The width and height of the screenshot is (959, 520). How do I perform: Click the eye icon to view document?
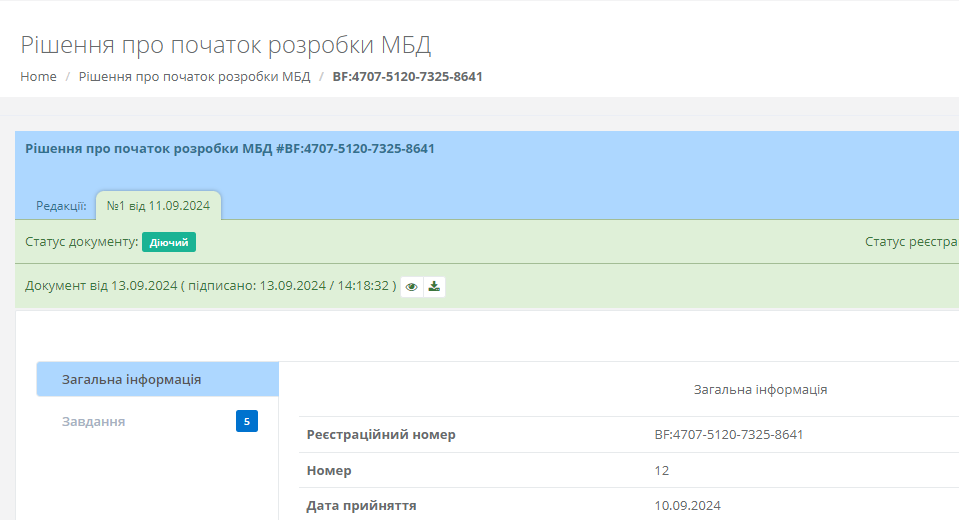(411, 287)
